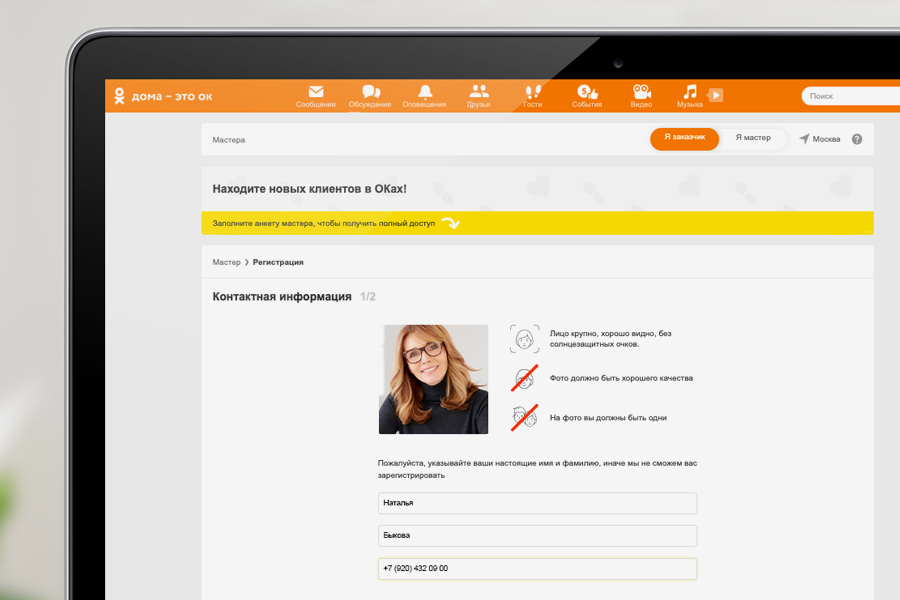Click the Контактная информация heading
This screenshot has width=900, height=600.
point(282,296)
